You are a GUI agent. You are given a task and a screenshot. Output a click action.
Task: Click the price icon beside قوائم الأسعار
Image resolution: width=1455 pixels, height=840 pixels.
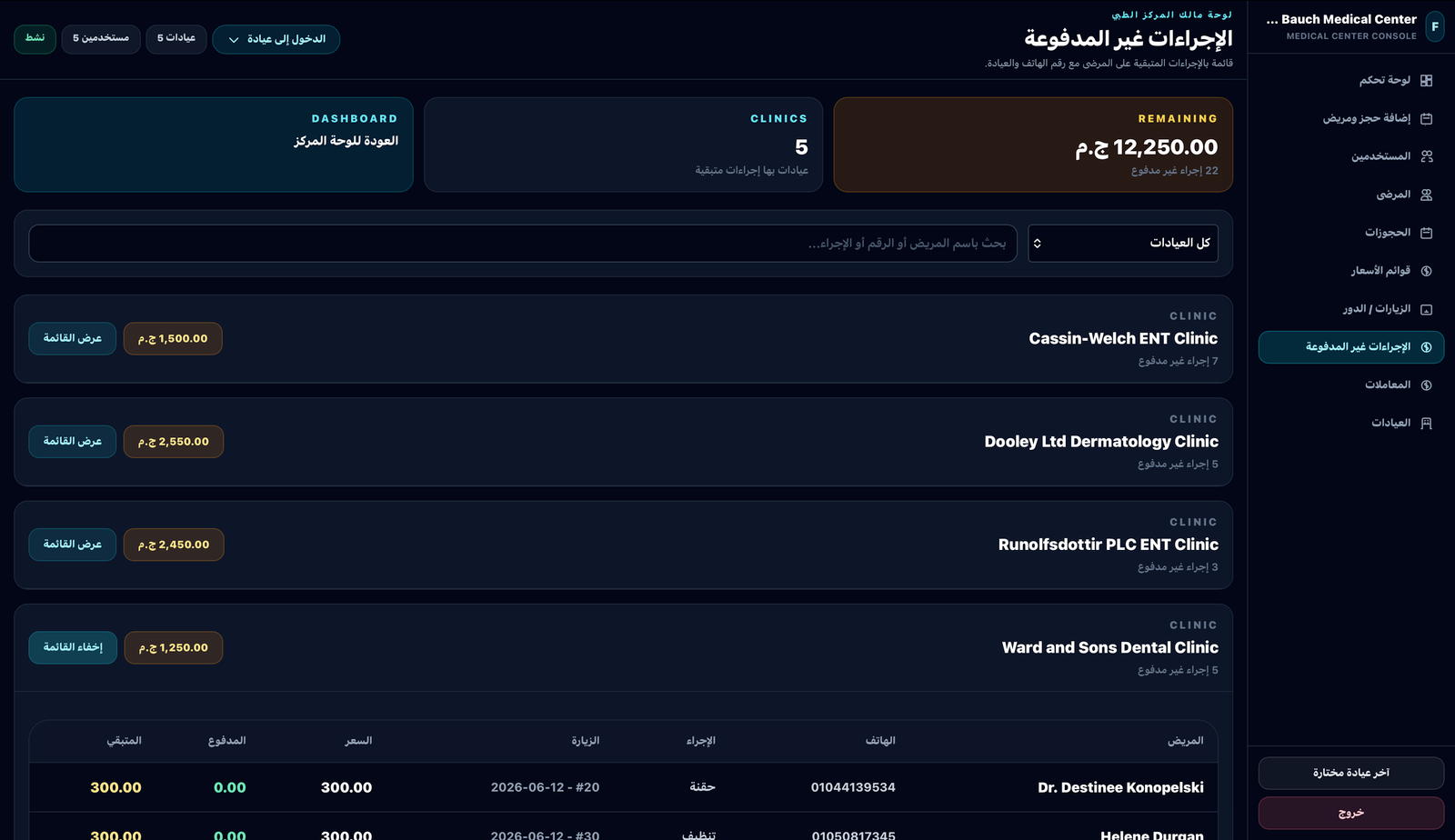1426,271
